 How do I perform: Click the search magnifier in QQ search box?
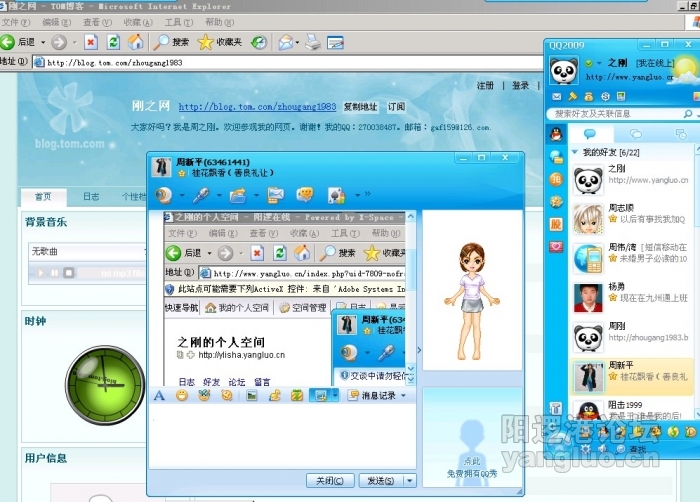coord(688,114)
